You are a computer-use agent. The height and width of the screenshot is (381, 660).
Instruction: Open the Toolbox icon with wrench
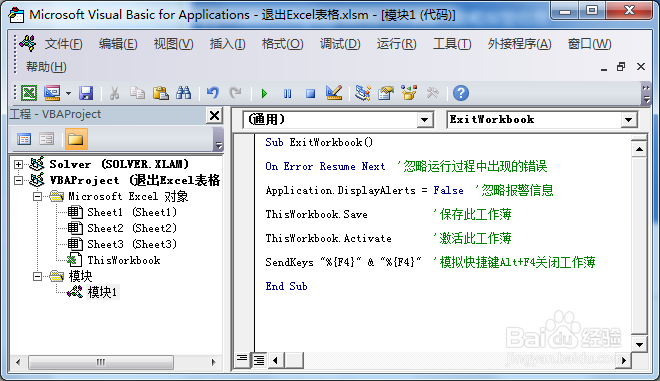point(432,93)
